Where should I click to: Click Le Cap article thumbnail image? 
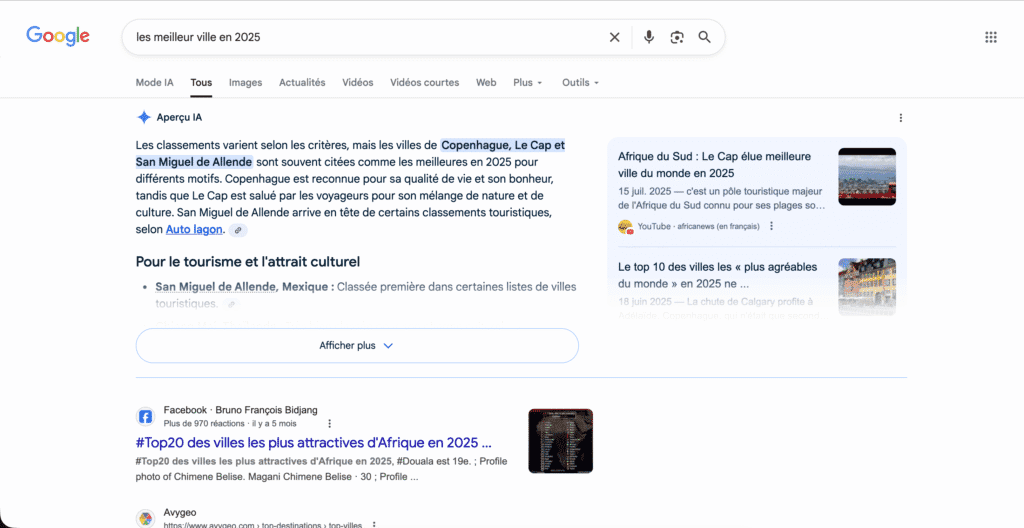(x=867, y=176)
